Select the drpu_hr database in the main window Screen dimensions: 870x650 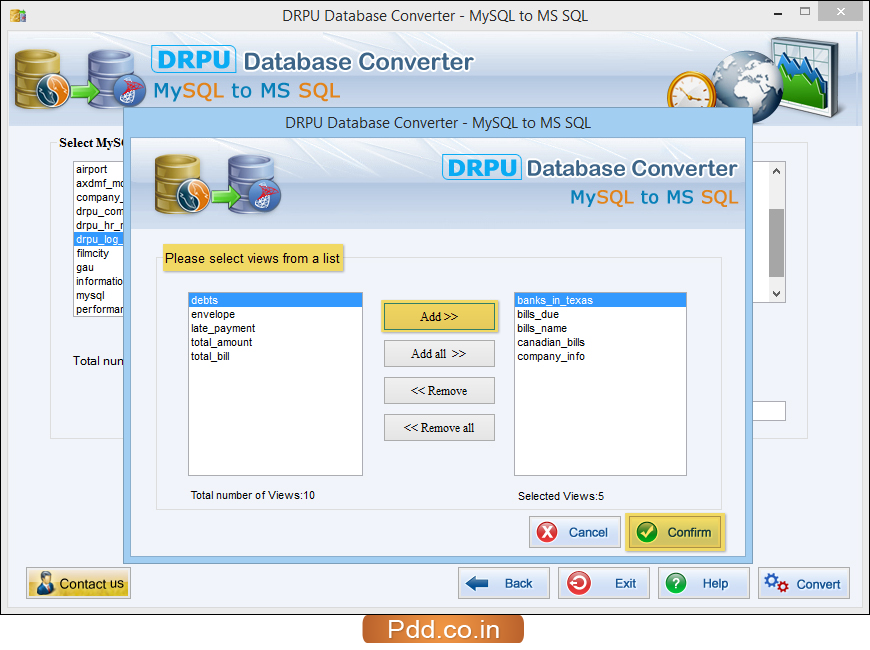pos(98,225)
